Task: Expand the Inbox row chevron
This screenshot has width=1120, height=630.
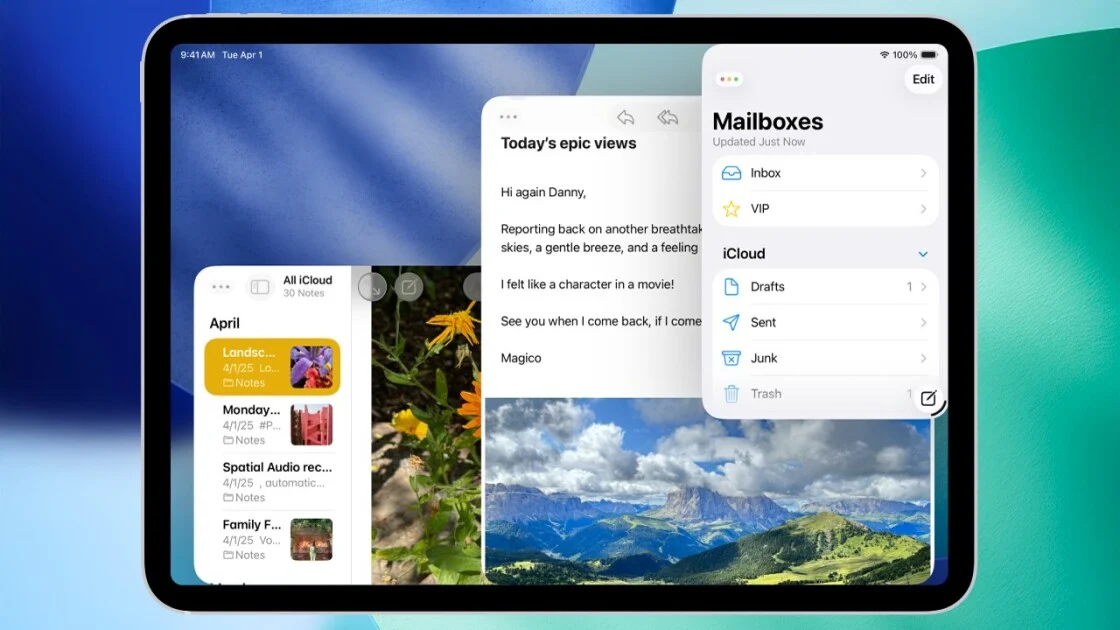Action: tap(923, 173)
